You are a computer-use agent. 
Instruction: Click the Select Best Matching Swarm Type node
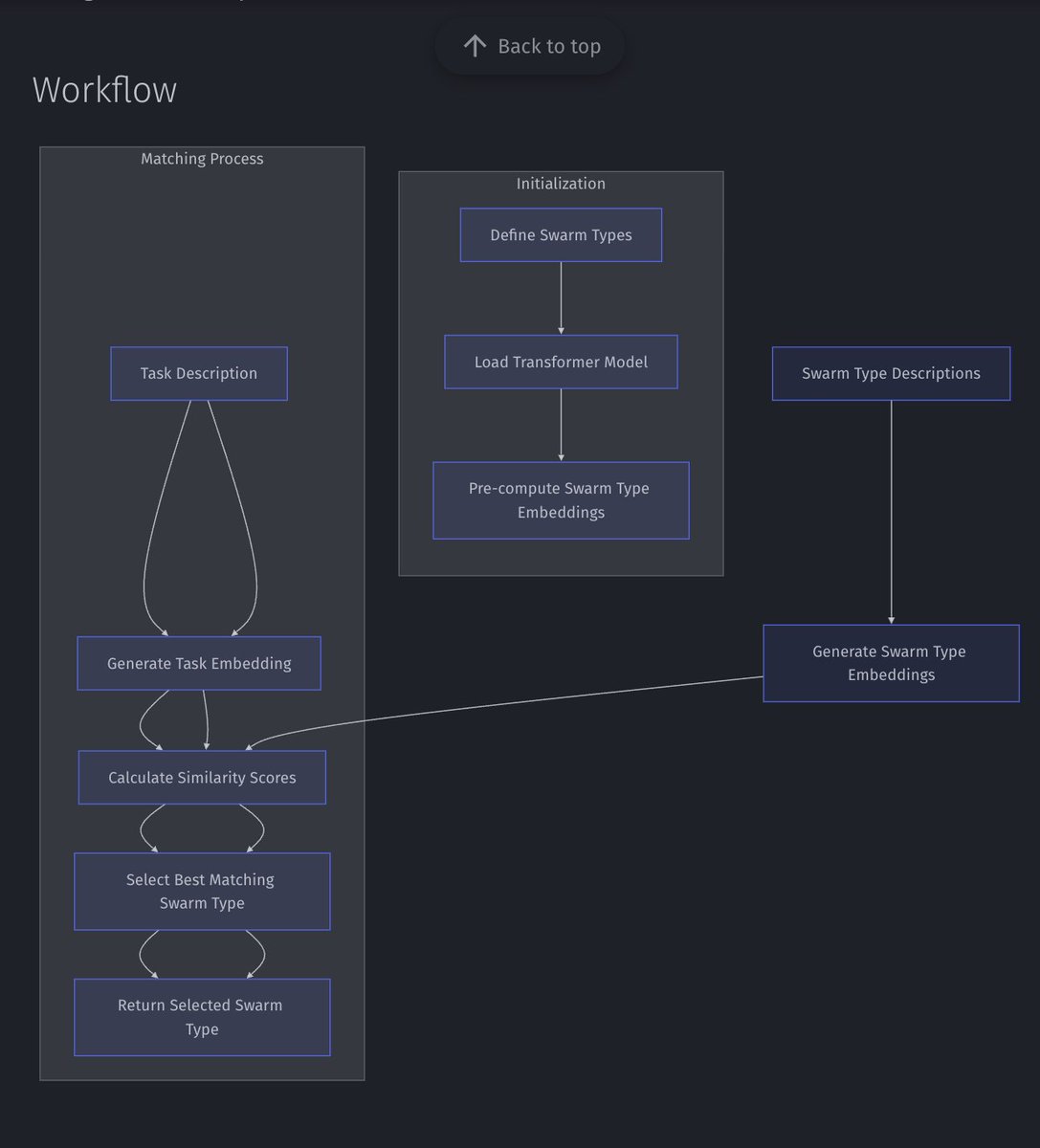202,892
